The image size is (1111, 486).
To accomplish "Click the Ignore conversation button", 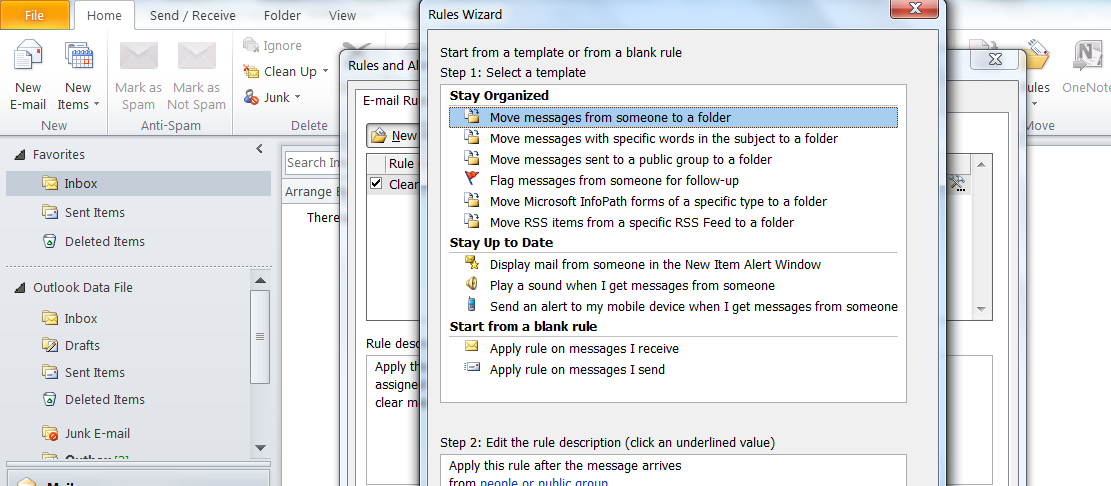I will (x=272, y=45).
